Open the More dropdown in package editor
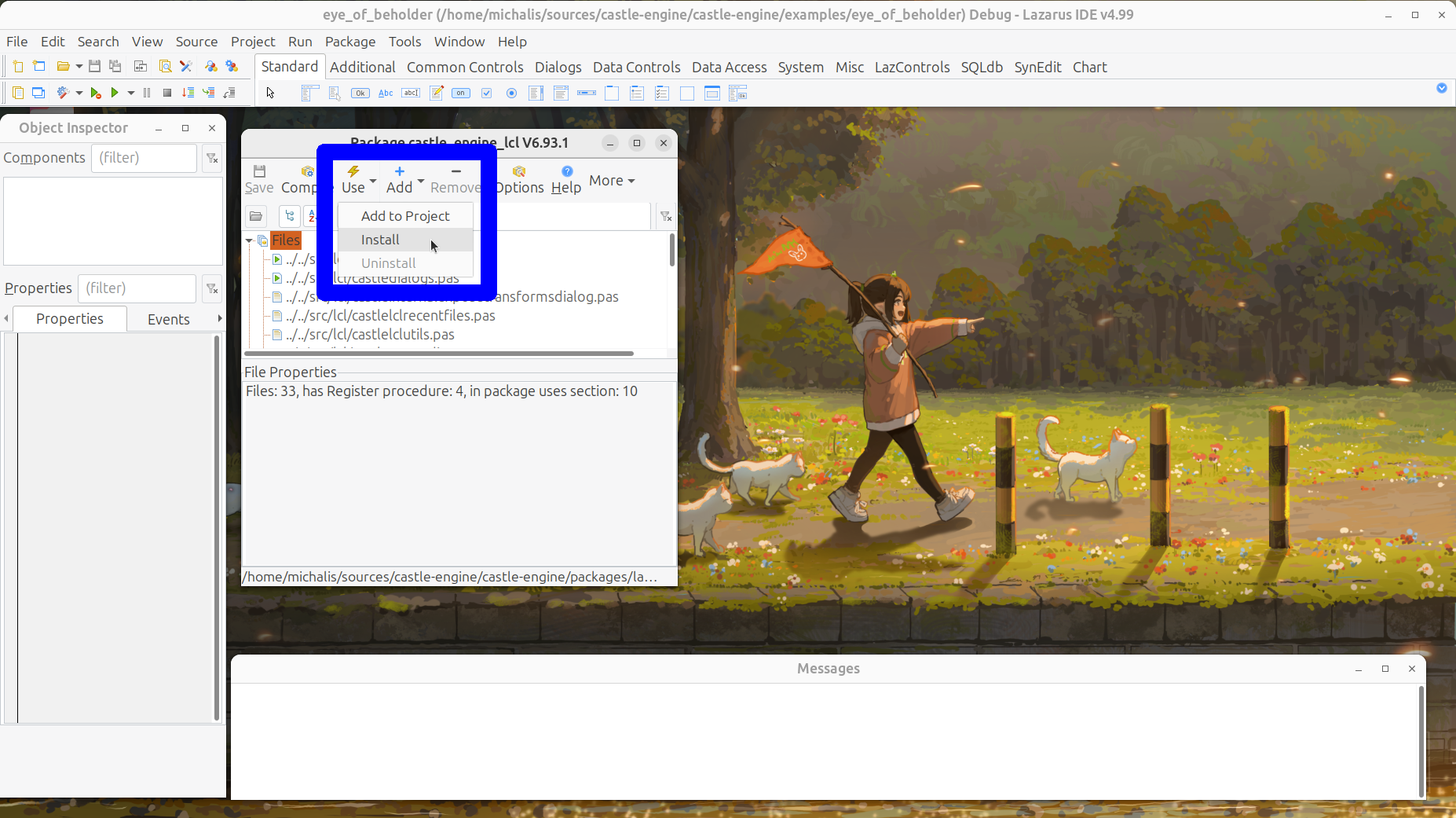The image size is (1456, 818). click(612, 181)
